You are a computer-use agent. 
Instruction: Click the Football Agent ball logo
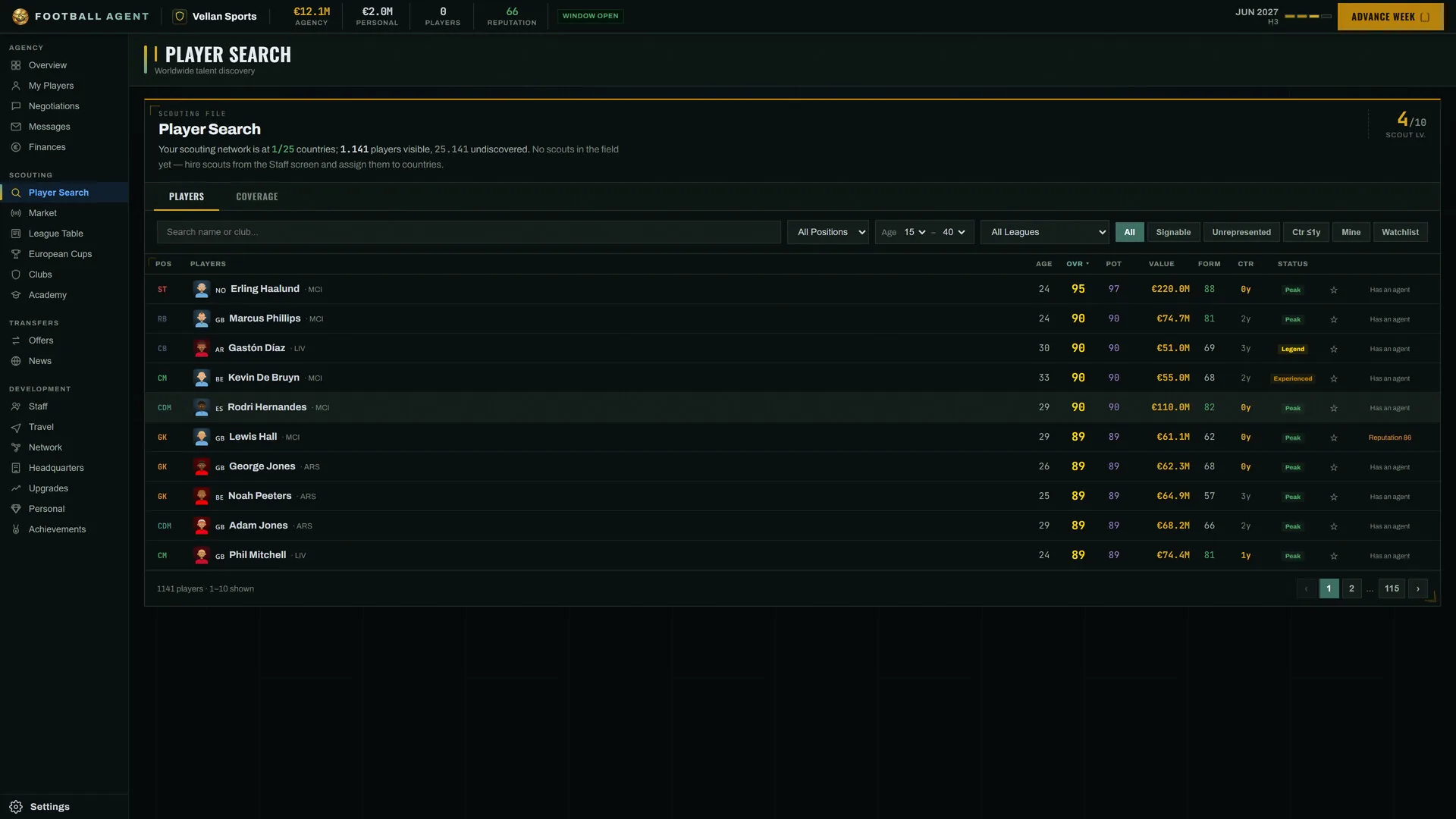pyautogui.click(x=20, y=16)
